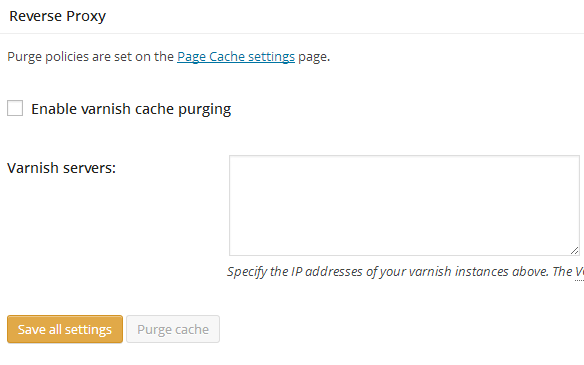The image size is (584, 365).
Task: Click the greyed-out Purge cache button
Action: (173, 329)
